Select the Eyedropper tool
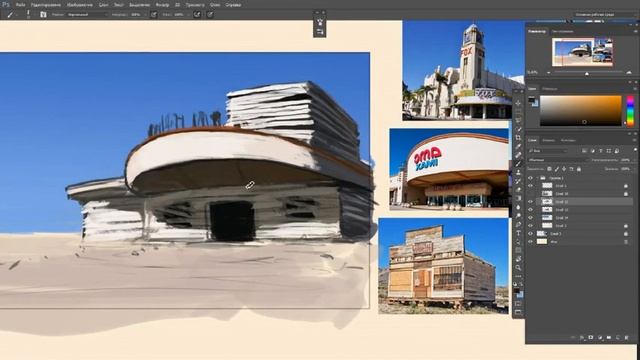This screenshot has width=640, height=360. pyautogui.click(x=518, y=146)
